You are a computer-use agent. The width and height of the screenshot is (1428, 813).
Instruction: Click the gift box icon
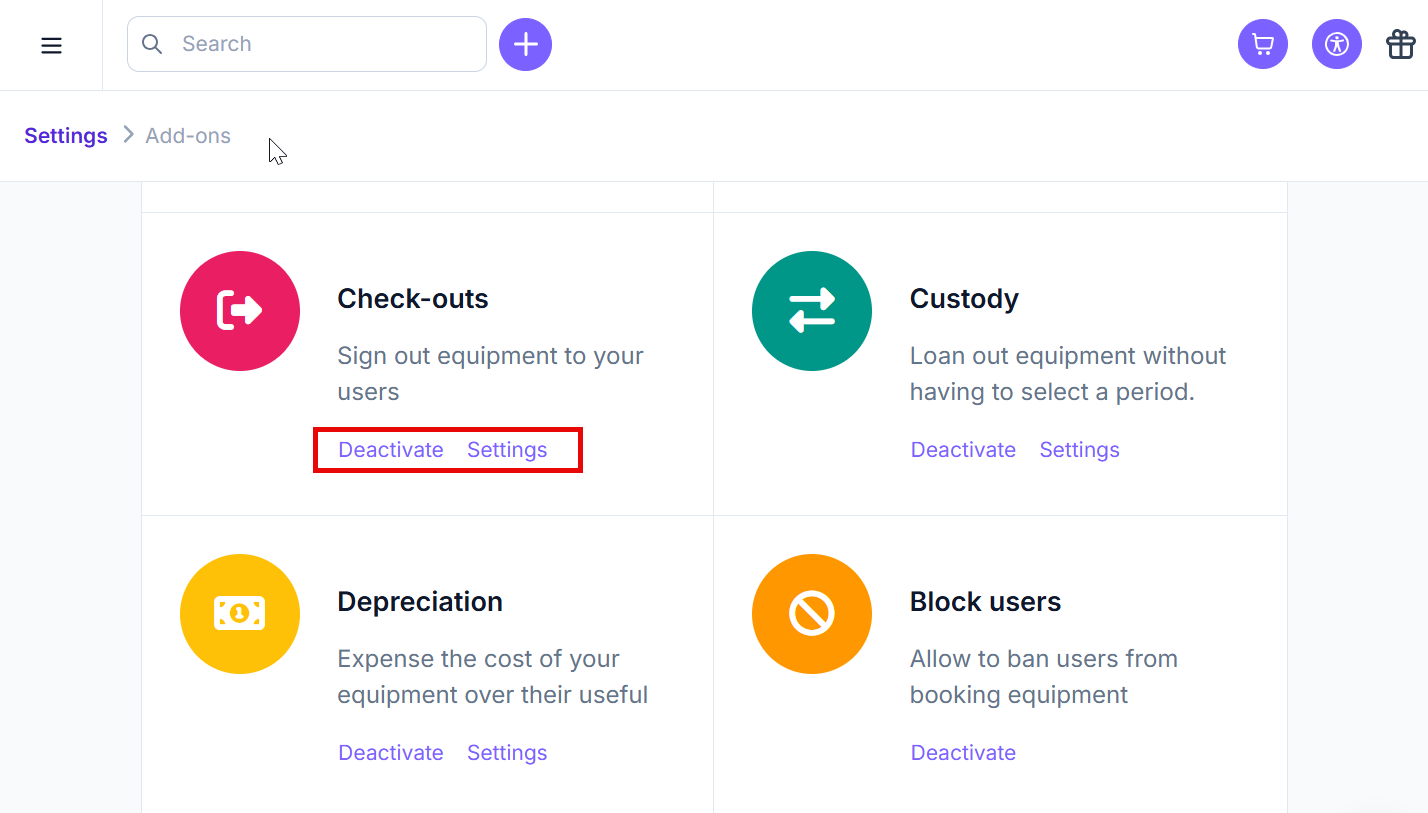[1400, 44]
